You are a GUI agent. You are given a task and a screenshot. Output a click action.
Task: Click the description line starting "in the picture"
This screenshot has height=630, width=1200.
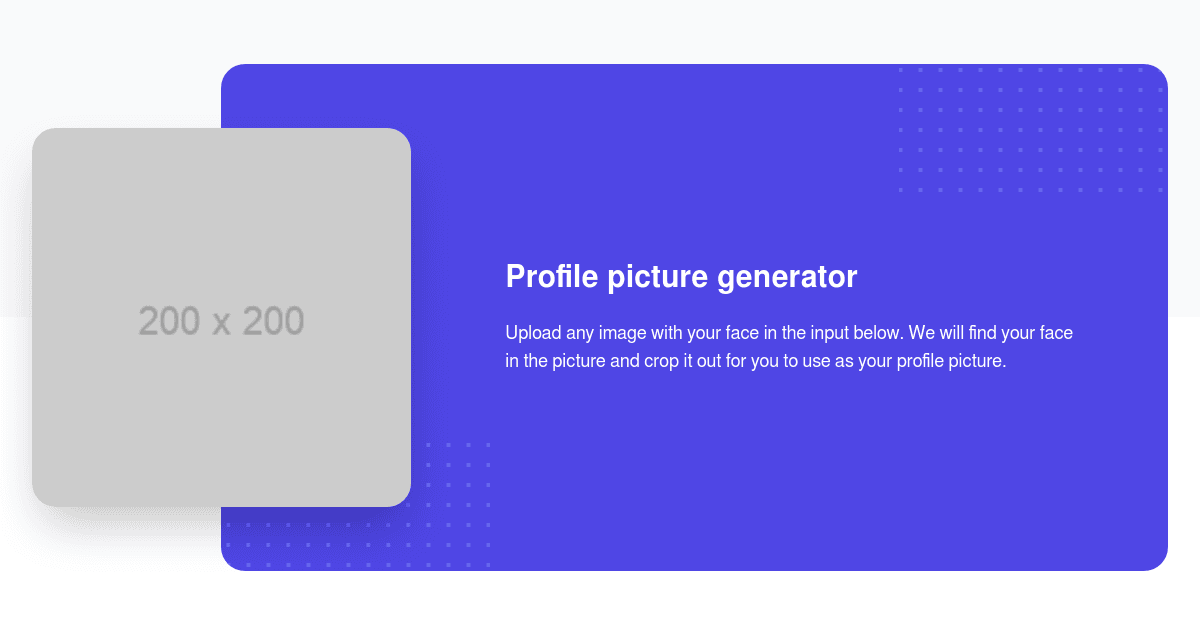click(755, 361)
